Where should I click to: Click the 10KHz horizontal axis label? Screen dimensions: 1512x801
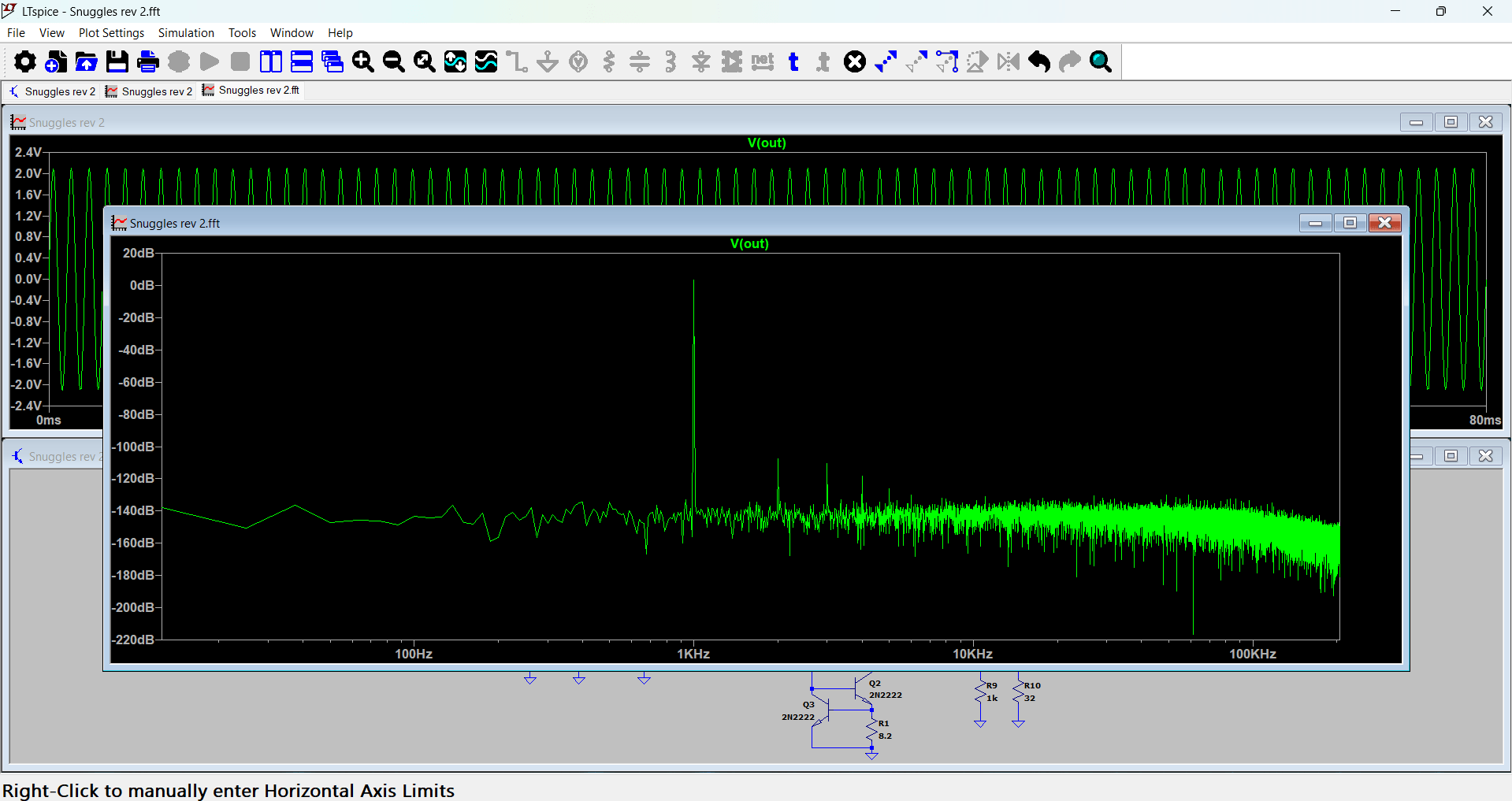[973, 654]
